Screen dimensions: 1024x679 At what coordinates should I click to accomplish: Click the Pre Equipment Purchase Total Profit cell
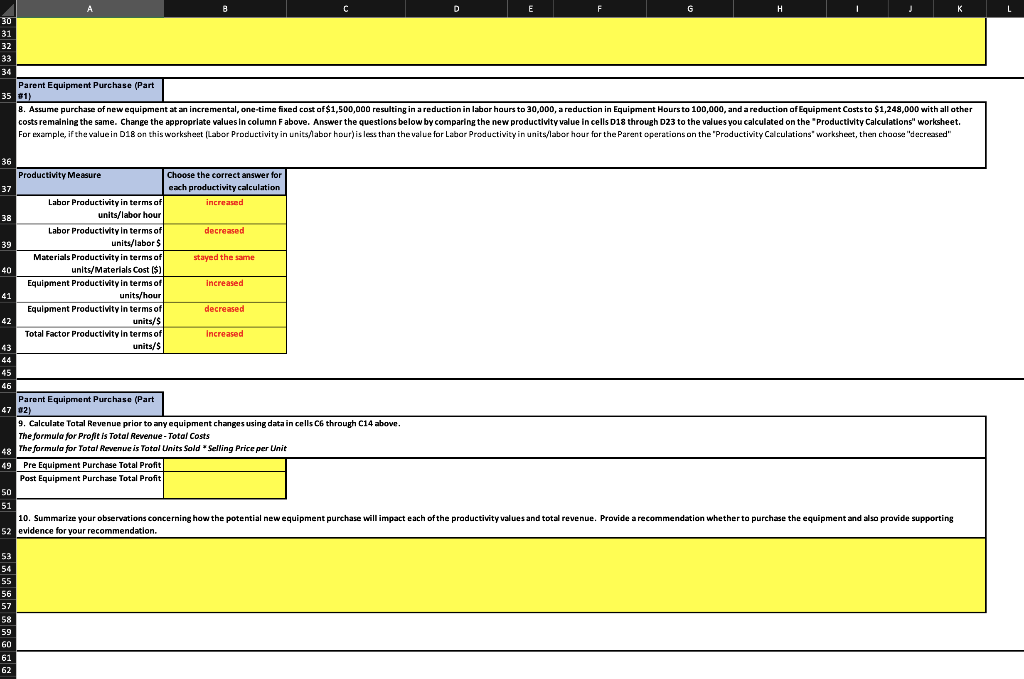[225, 465]
